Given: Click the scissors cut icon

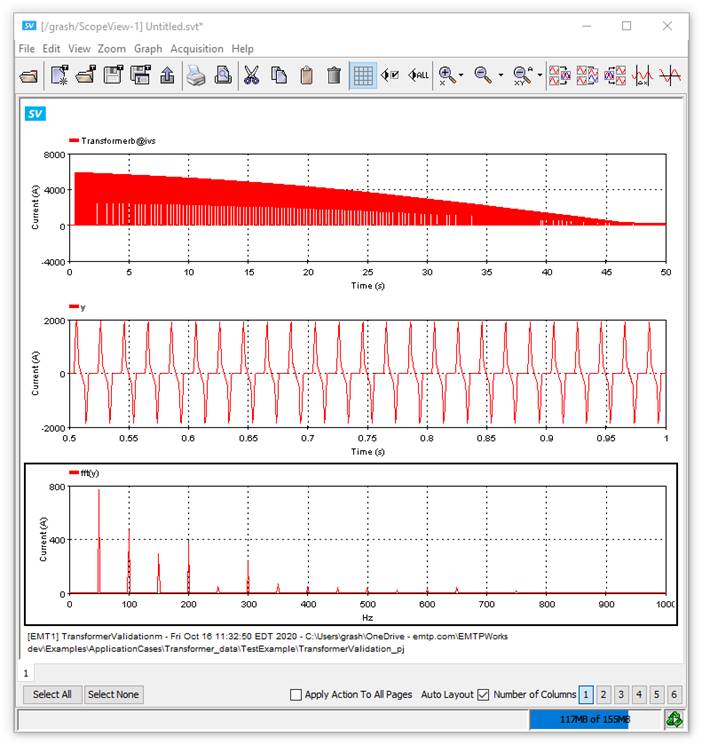Looking at the screenshot, I should [x=251, y=75].
